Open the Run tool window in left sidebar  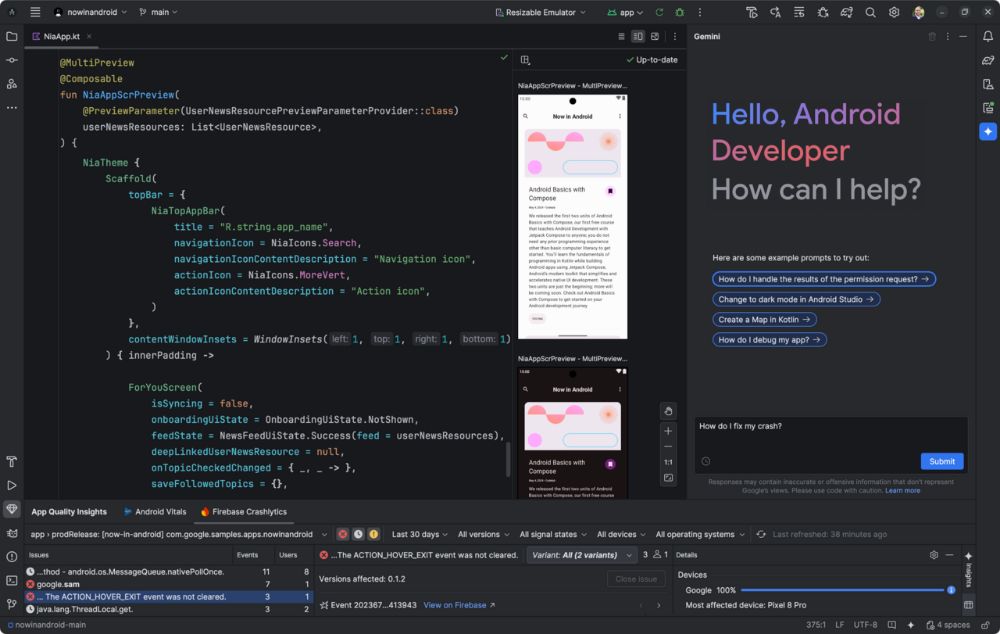11,485
